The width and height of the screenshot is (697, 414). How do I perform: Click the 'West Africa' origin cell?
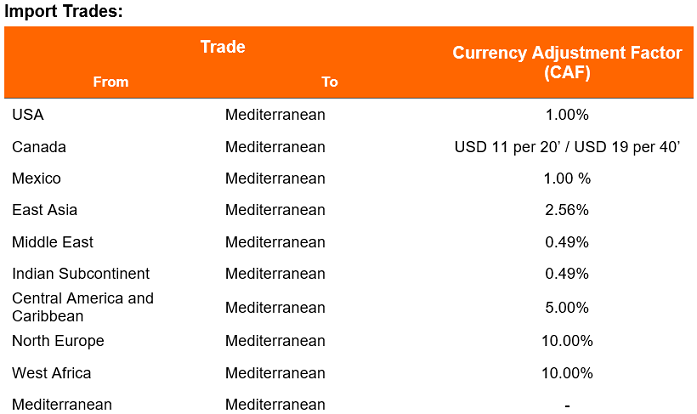click(51, 373)
